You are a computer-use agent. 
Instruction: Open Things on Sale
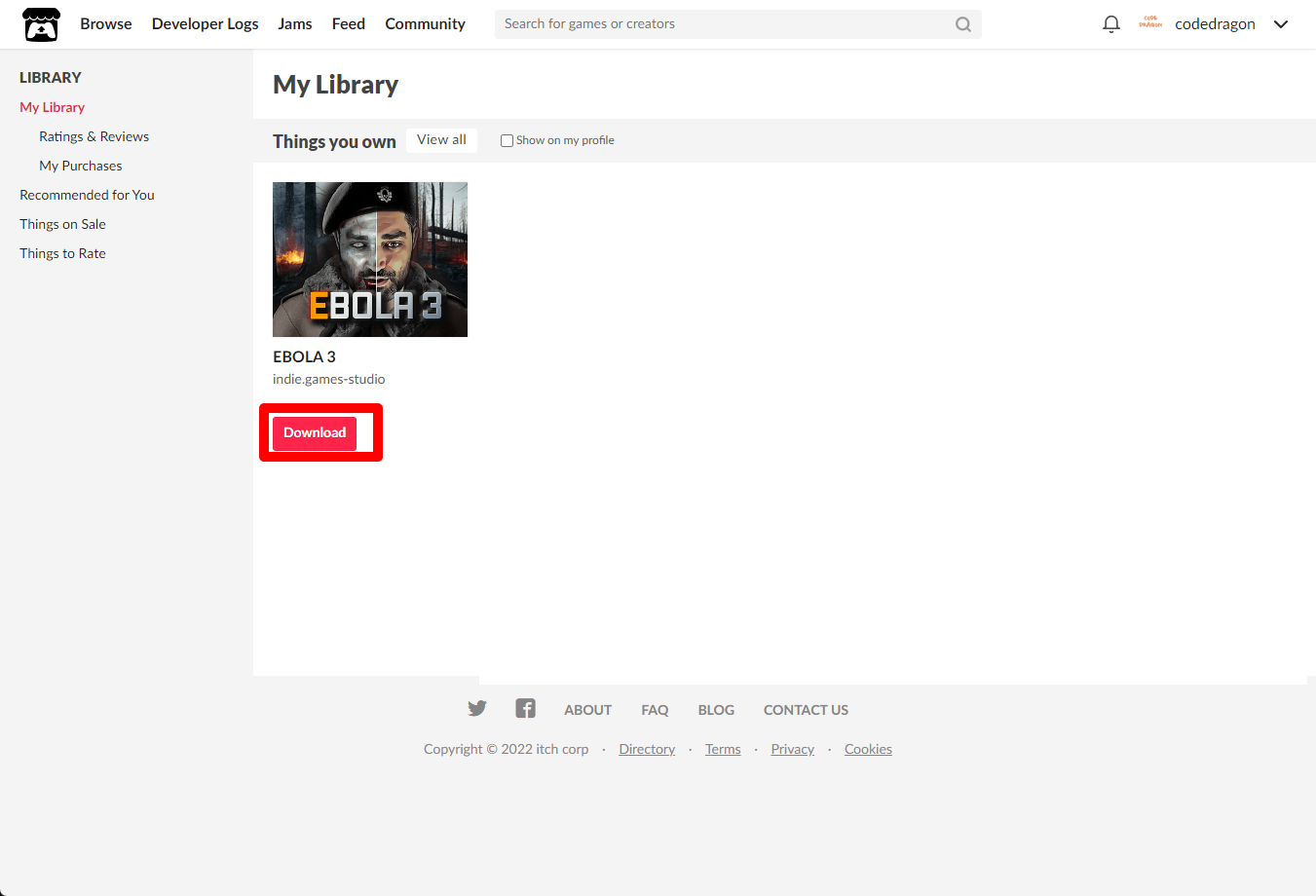tap(63, 224)
